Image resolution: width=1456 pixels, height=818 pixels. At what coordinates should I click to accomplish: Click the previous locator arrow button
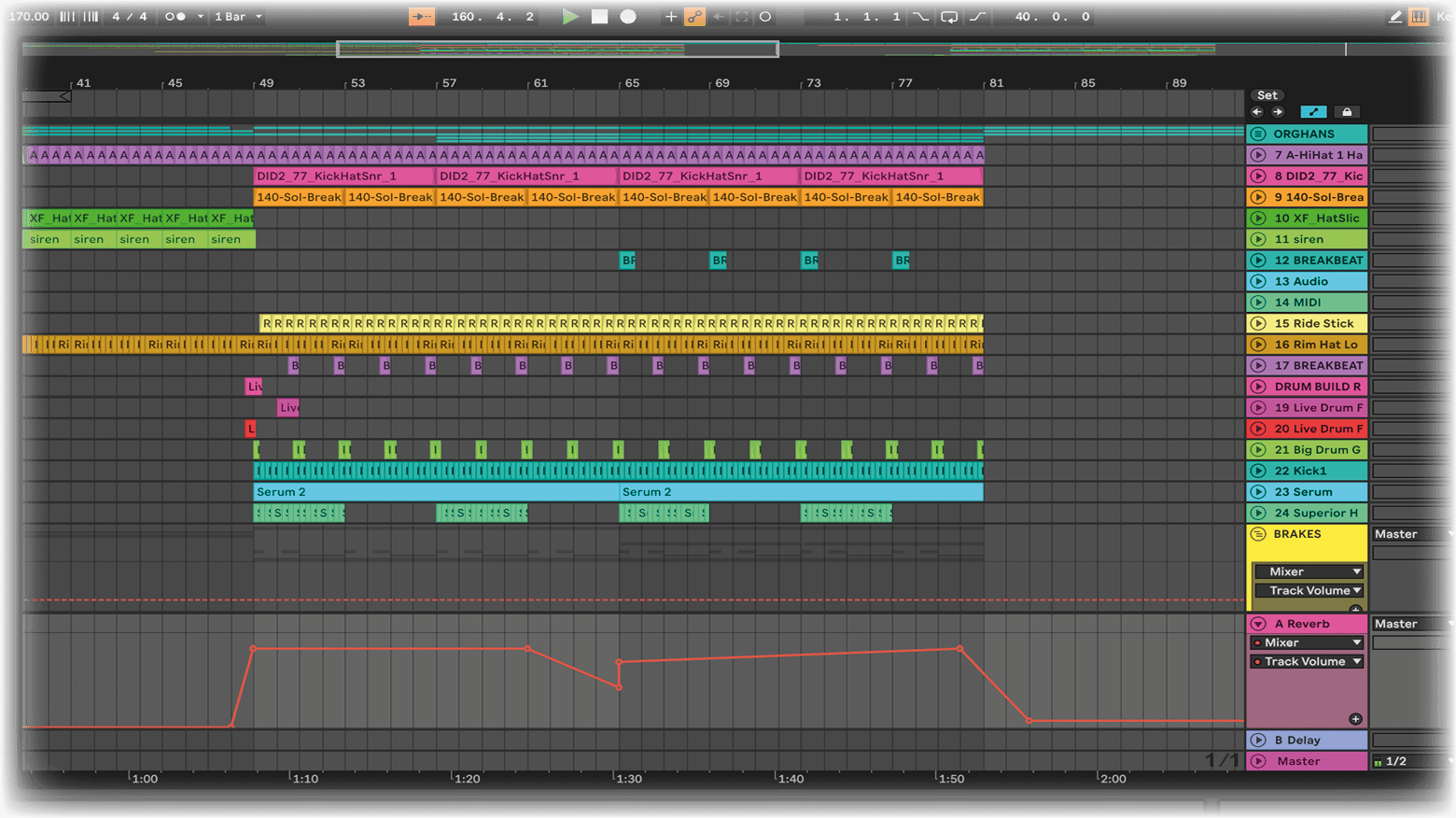[x=1257, y=112]
